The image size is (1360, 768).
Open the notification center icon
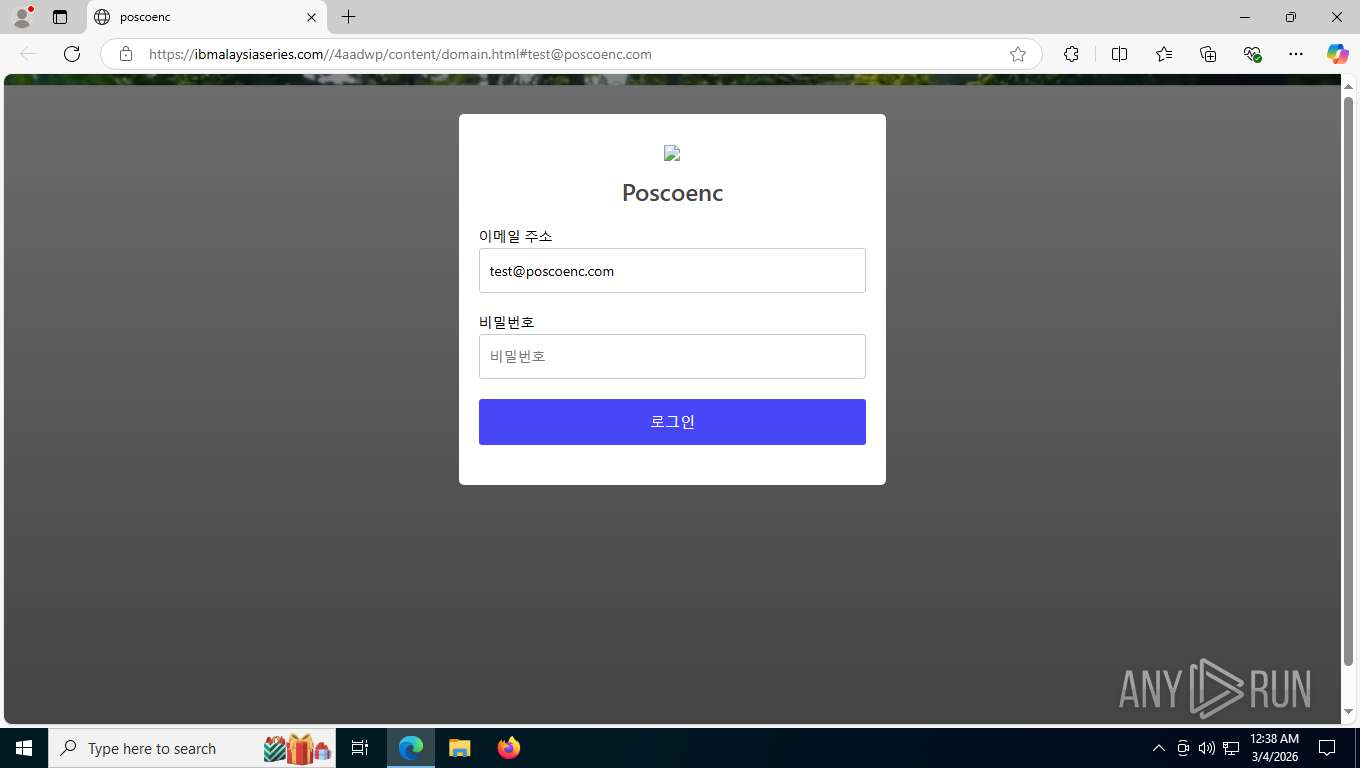(x=1327, y=748)
